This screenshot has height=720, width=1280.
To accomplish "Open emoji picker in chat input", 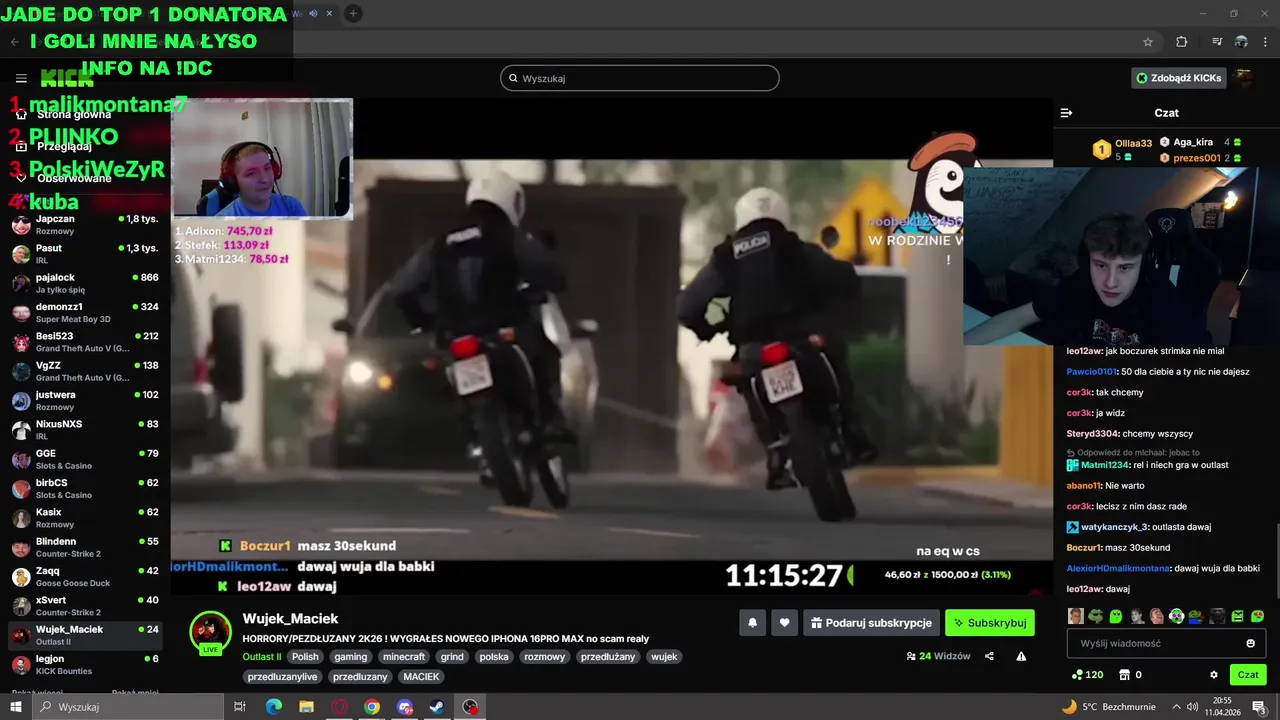I will [1250, 643].
